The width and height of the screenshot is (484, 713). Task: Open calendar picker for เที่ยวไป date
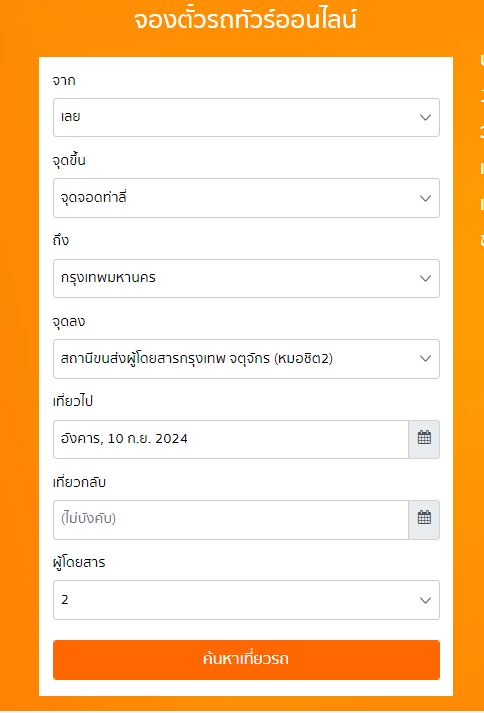tap(424, 439)
